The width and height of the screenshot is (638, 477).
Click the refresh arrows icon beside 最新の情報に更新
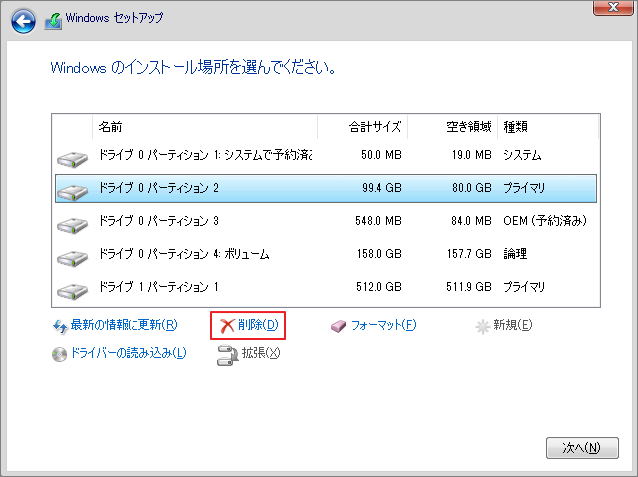coord(60,326)
